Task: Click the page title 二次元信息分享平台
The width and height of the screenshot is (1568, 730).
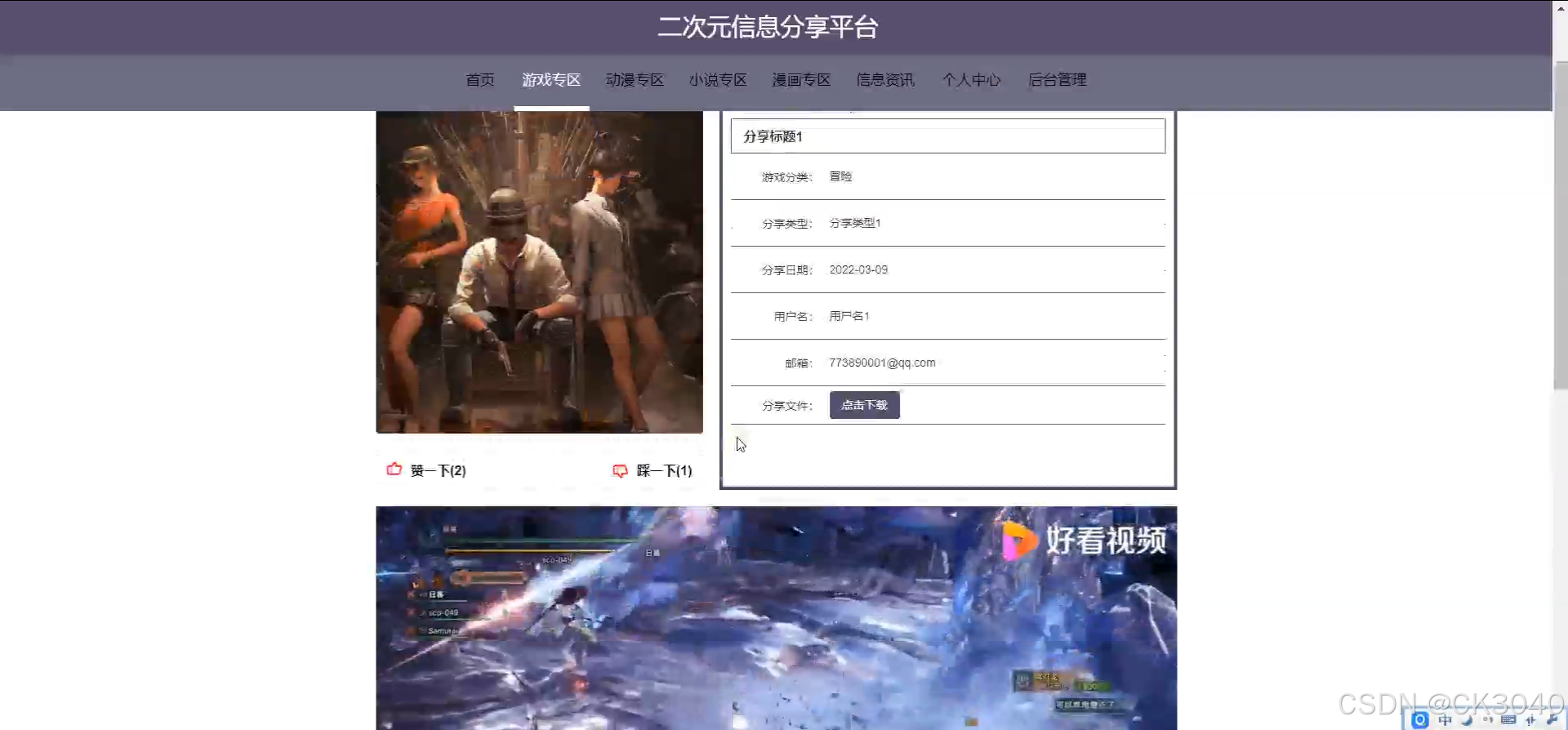Action: pyautogui.click(x=768, y=27)
